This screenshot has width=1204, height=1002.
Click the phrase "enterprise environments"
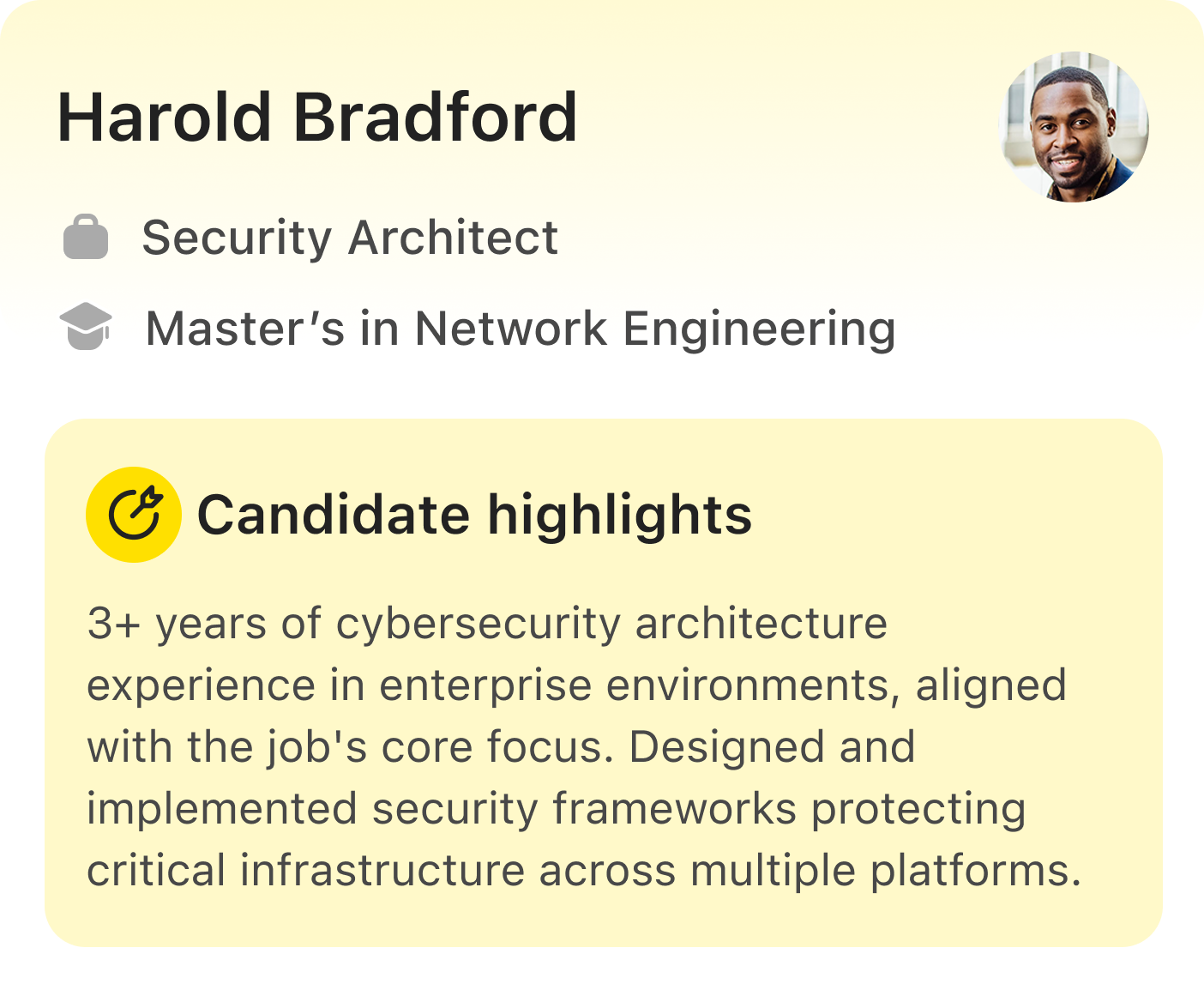(632, 685)
